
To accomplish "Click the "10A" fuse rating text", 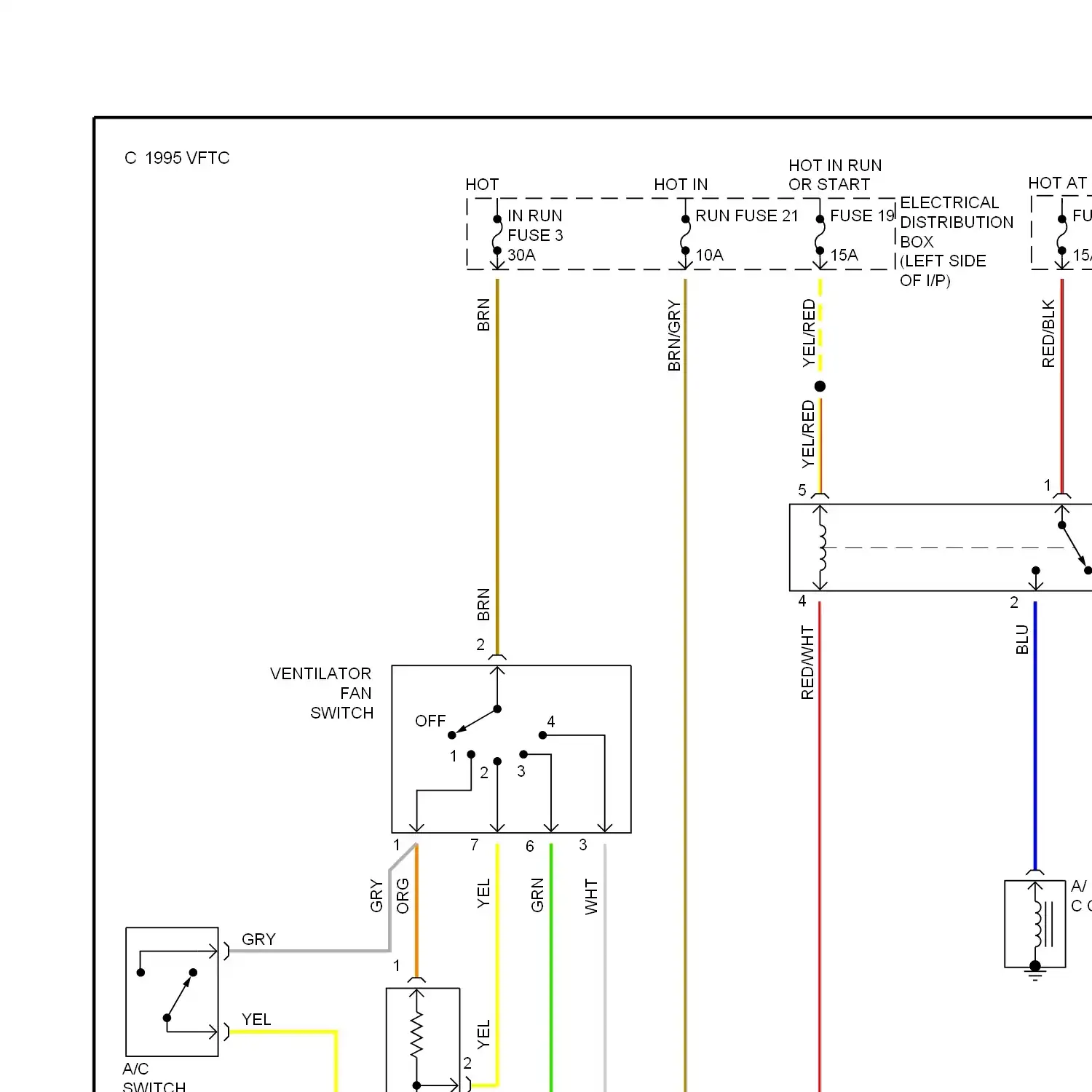I will 709,255.
